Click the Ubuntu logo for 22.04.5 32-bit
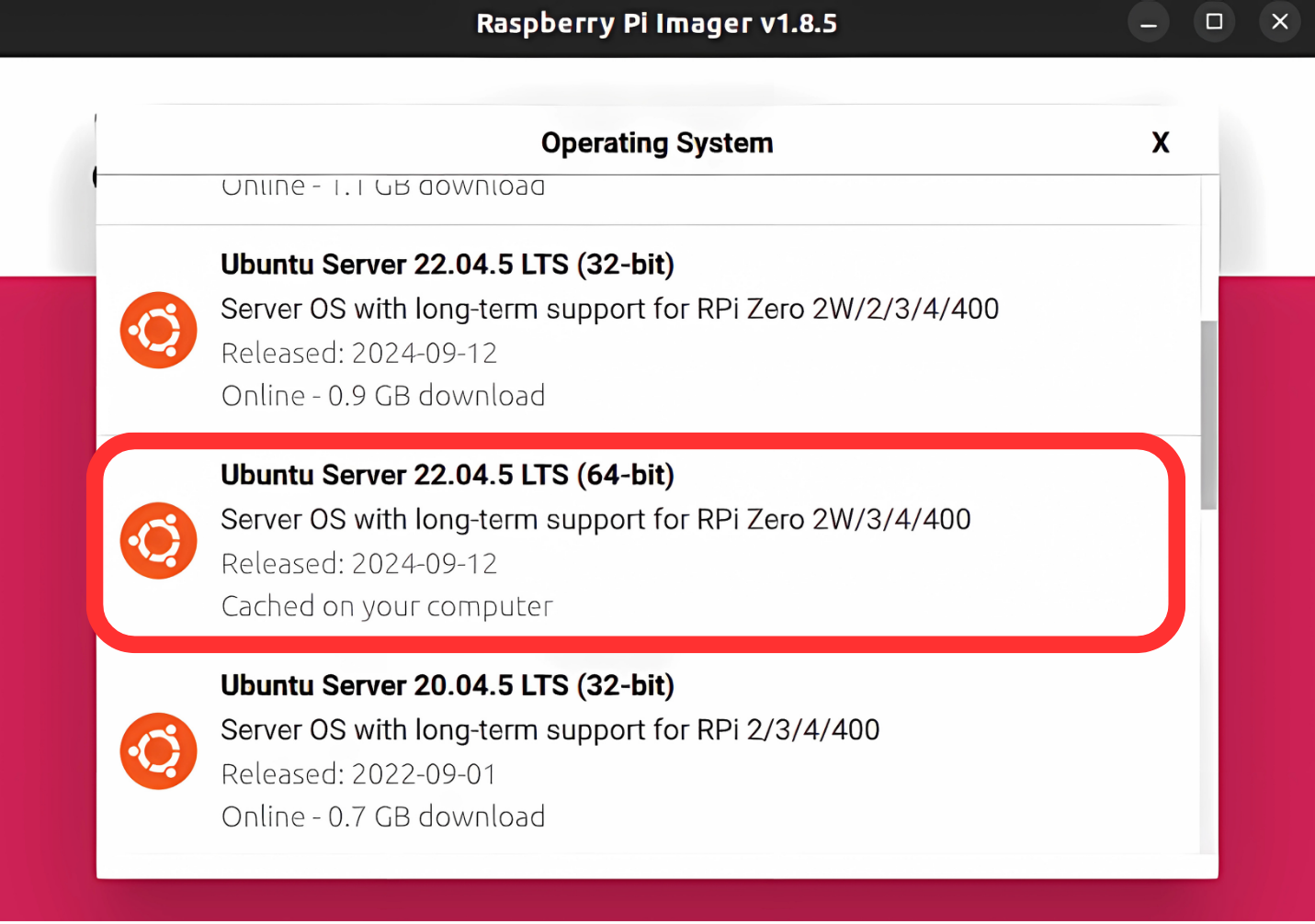This screenshot has height=924, width=1315. 158,331
